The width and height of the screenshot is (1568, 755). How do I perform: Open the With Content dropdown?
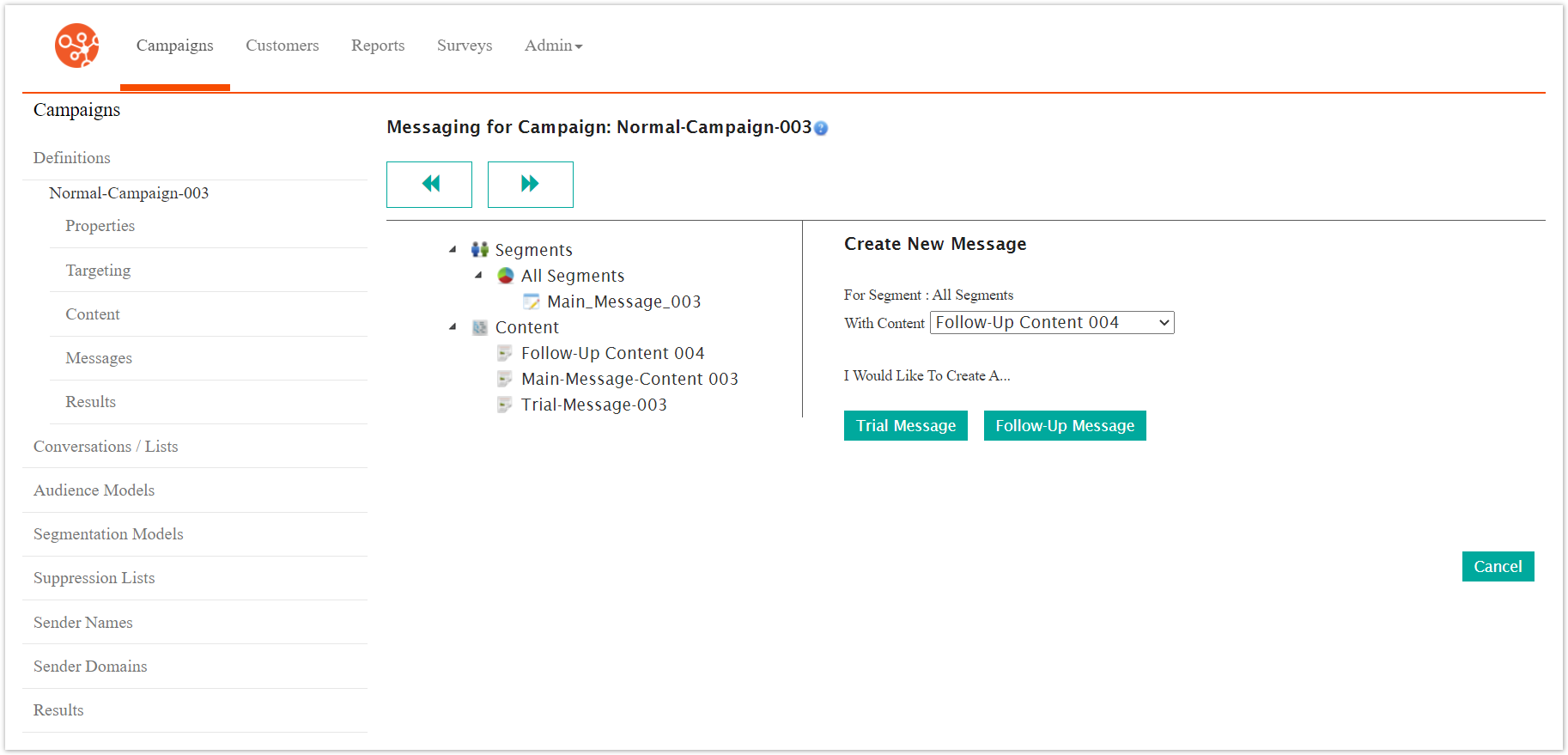1051,323
